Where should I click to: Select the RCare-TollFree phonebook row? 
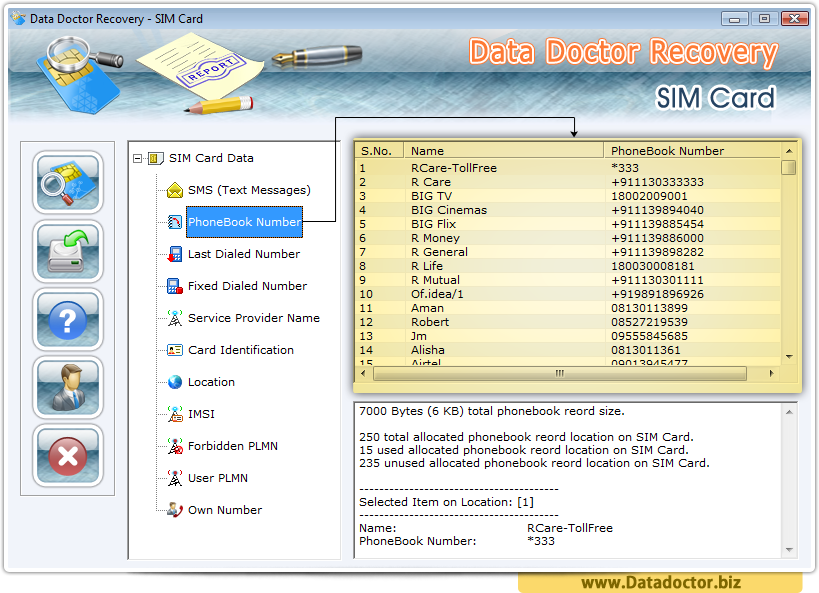pos(568,168)
